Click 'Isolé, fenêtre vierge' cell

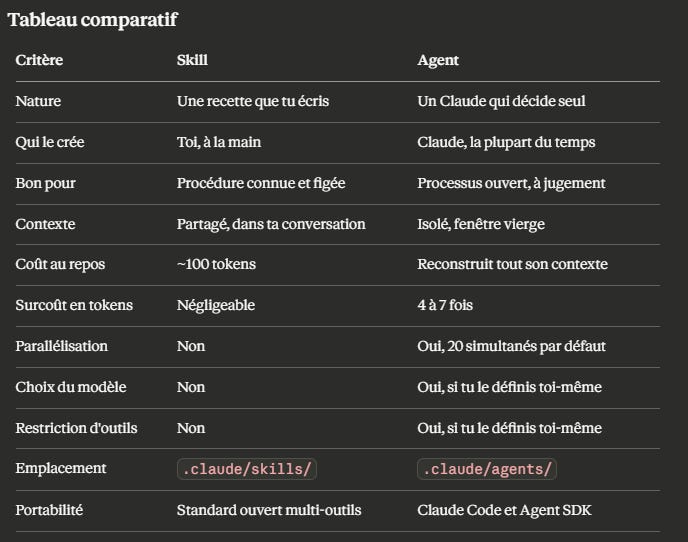coord(481,224)
